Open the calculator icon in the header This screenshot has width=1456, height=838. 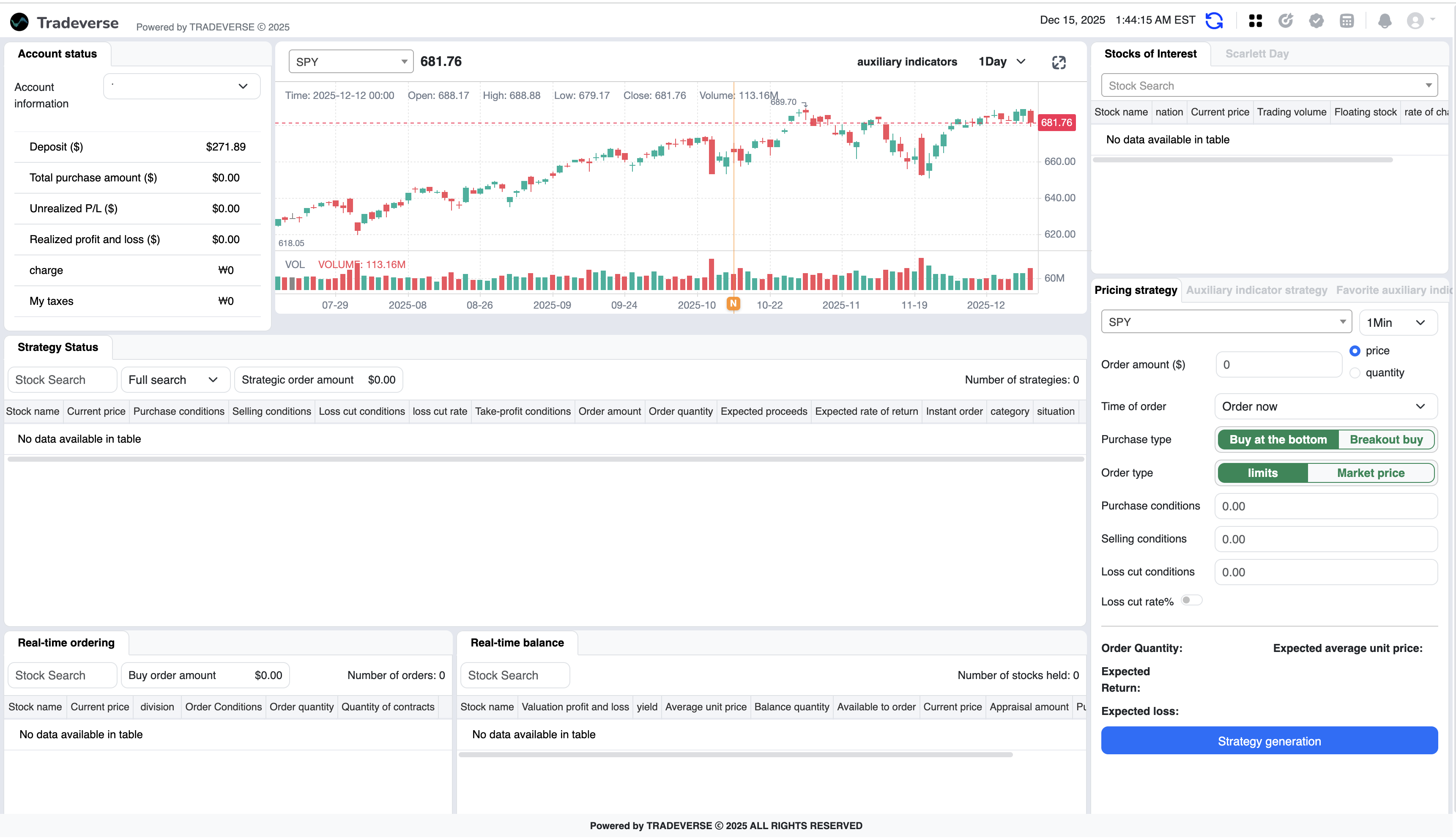1347,20
